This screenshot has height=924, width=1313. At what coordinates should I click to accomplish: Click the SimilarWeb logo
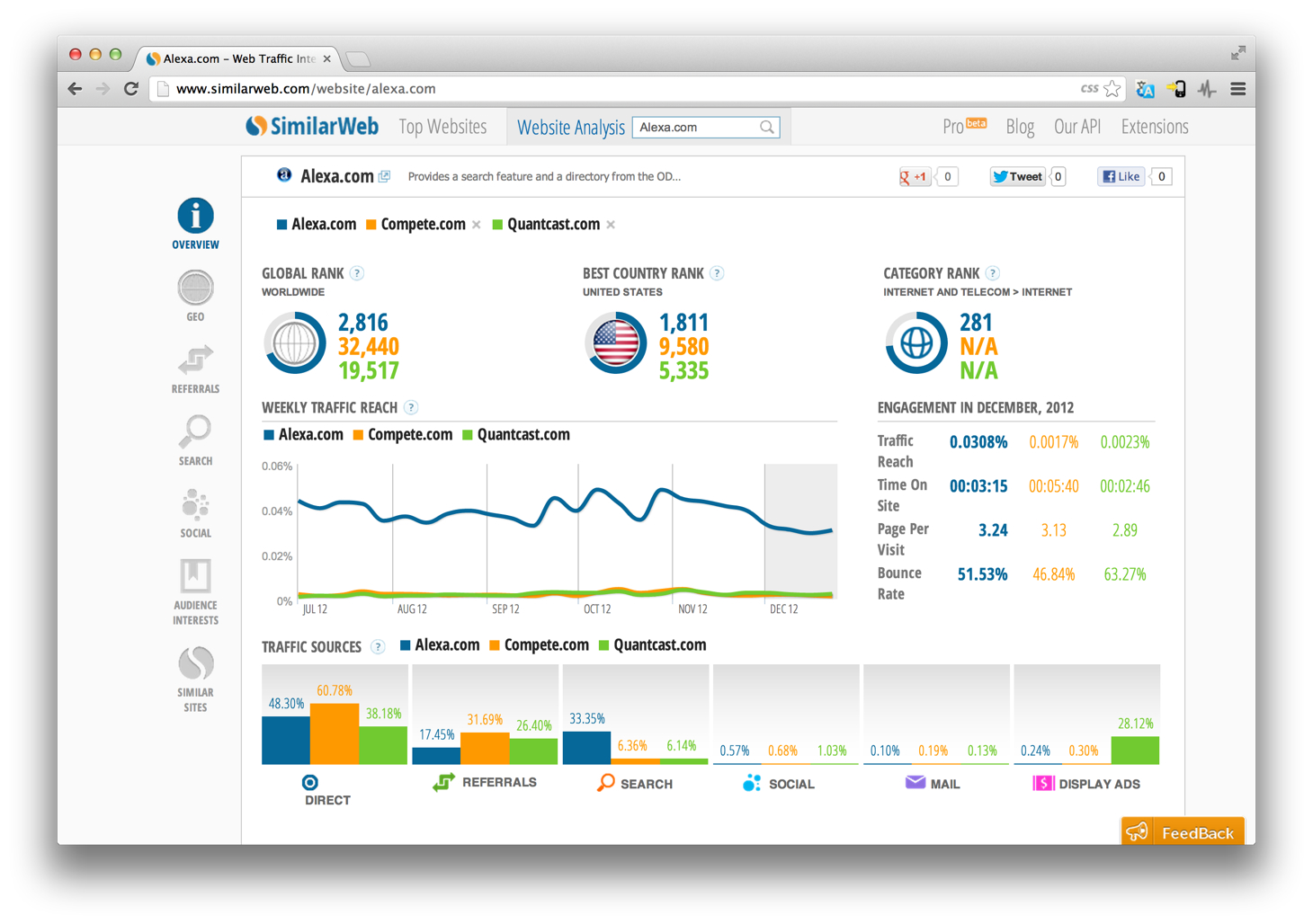point(312,127)
